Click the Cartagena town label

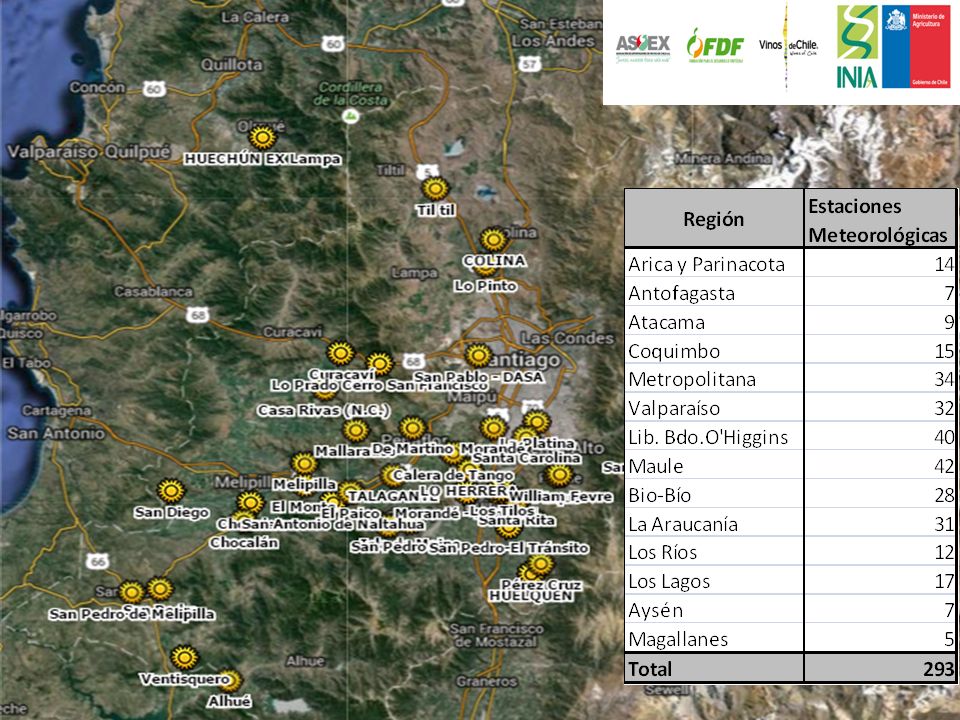point(56,410)
